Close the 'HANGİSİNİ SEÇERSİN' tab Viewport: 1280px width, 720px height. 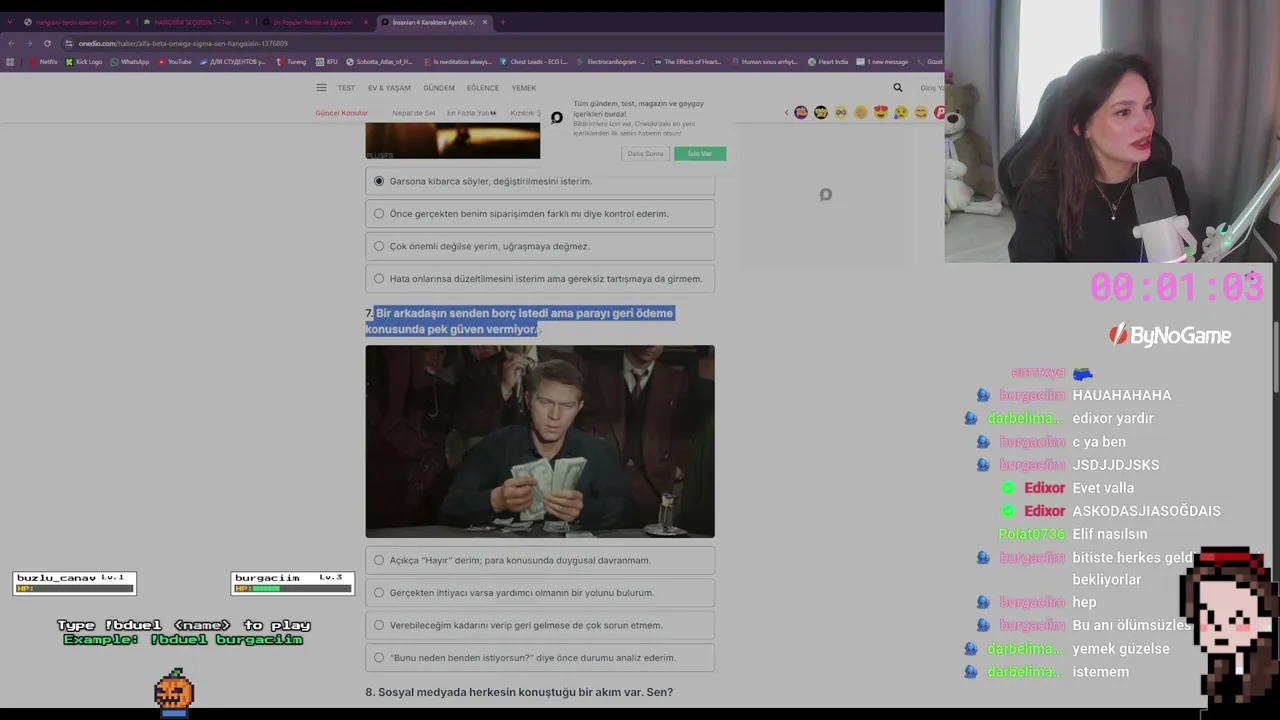point(246,22)
